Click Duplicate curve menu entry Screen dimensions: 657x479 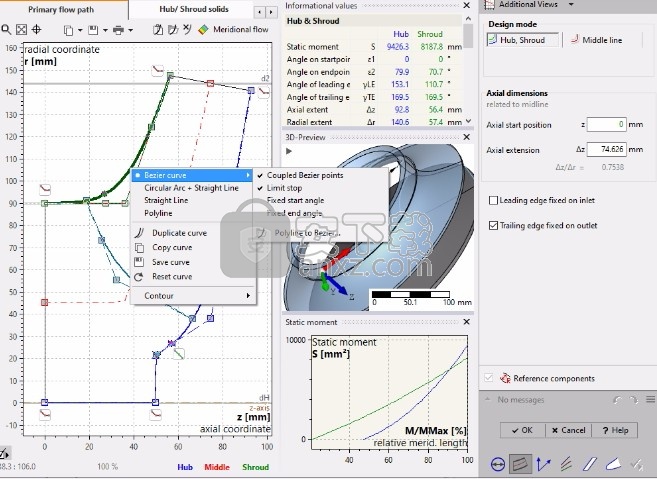coord(192,233)
